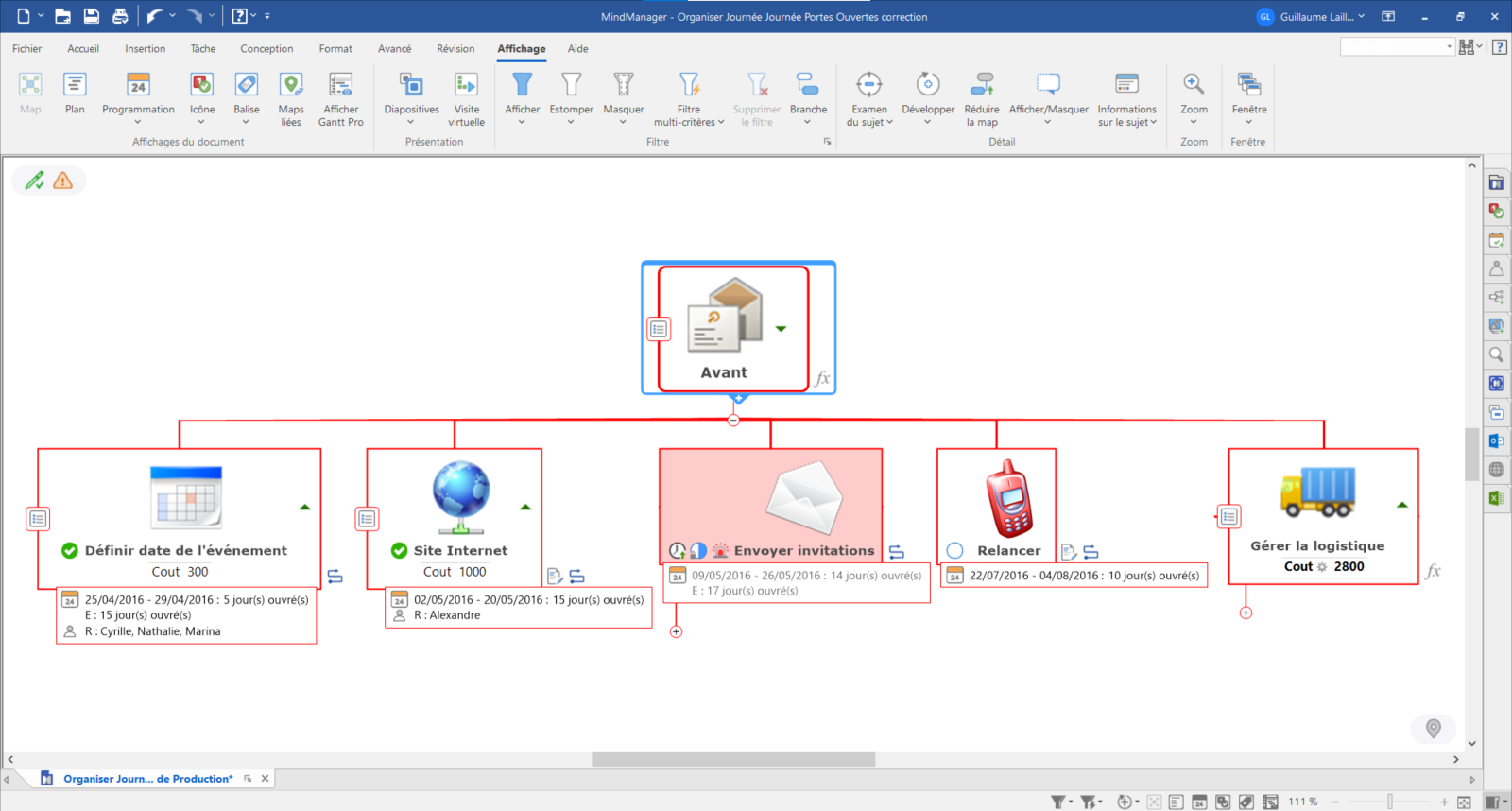
Task: Toggle checkmark on Définir date de l'événement
Action: [x=70, y=550]
